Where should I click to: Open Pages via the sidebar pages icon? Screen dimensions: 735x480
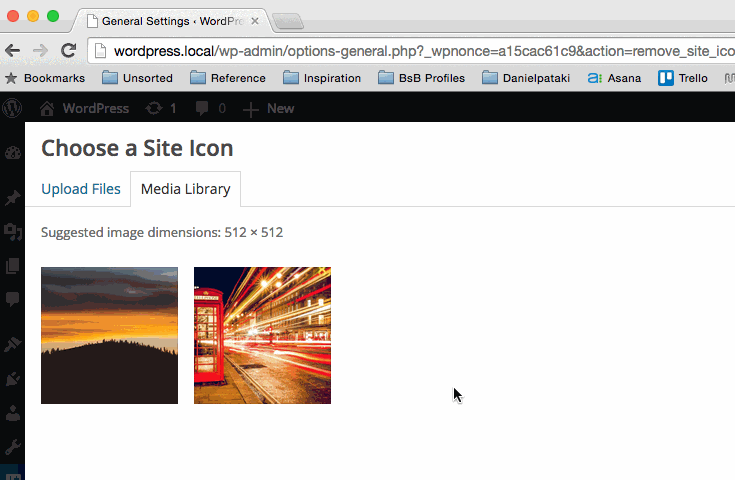[x=13, y=265]
